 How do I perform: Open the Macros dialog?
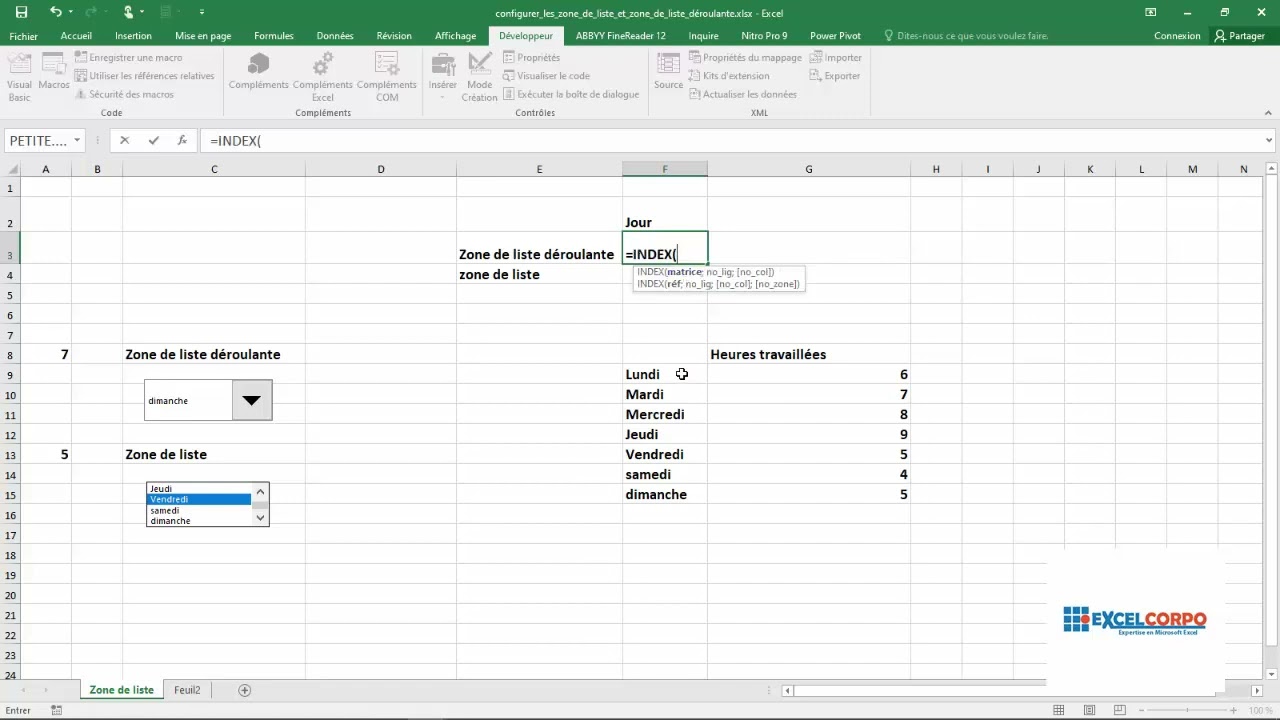pyautogui.click(x=54, y=70)
